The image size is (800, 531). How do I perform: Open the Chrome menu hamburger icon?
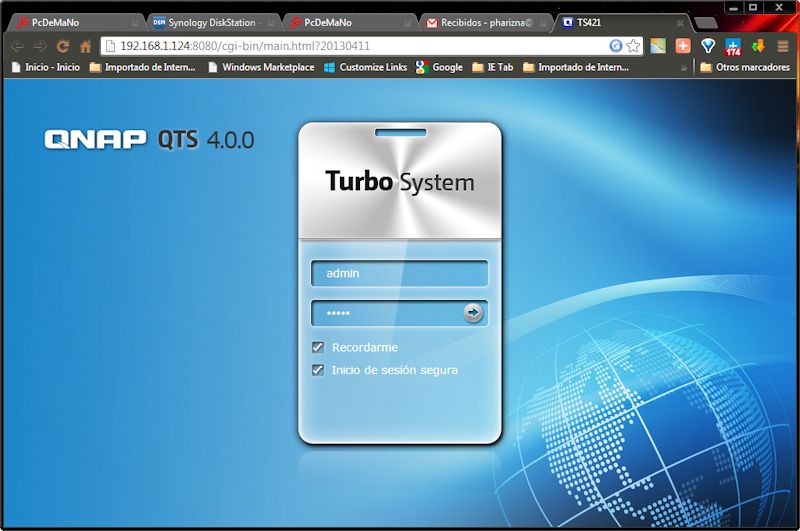click(x=783, y=46)
